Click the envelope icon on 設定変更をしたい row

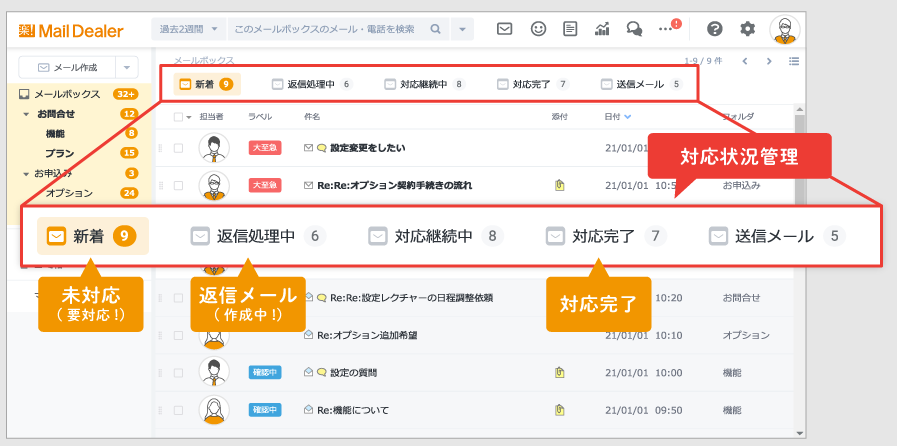(308, 148)
